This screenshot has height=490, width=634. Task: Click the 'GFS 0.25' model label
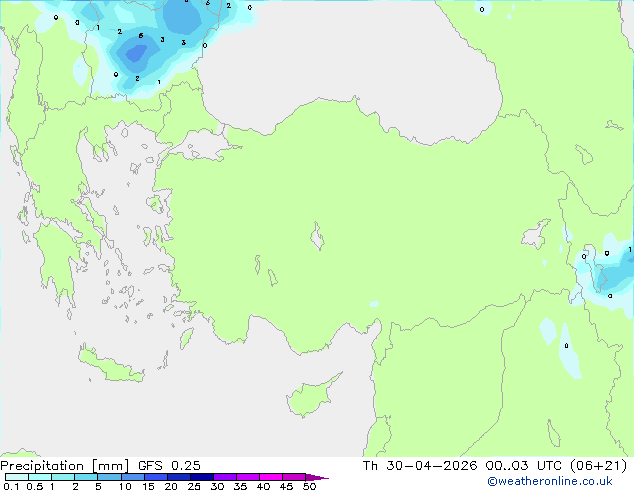tap(169, 466)
